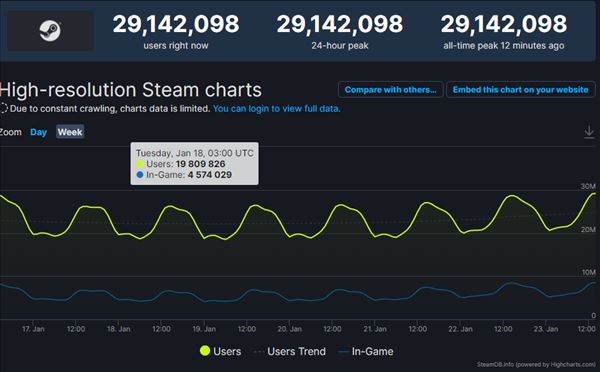Open Compare with others dialog
Screen dimensions: 600x372
(390, 90)
